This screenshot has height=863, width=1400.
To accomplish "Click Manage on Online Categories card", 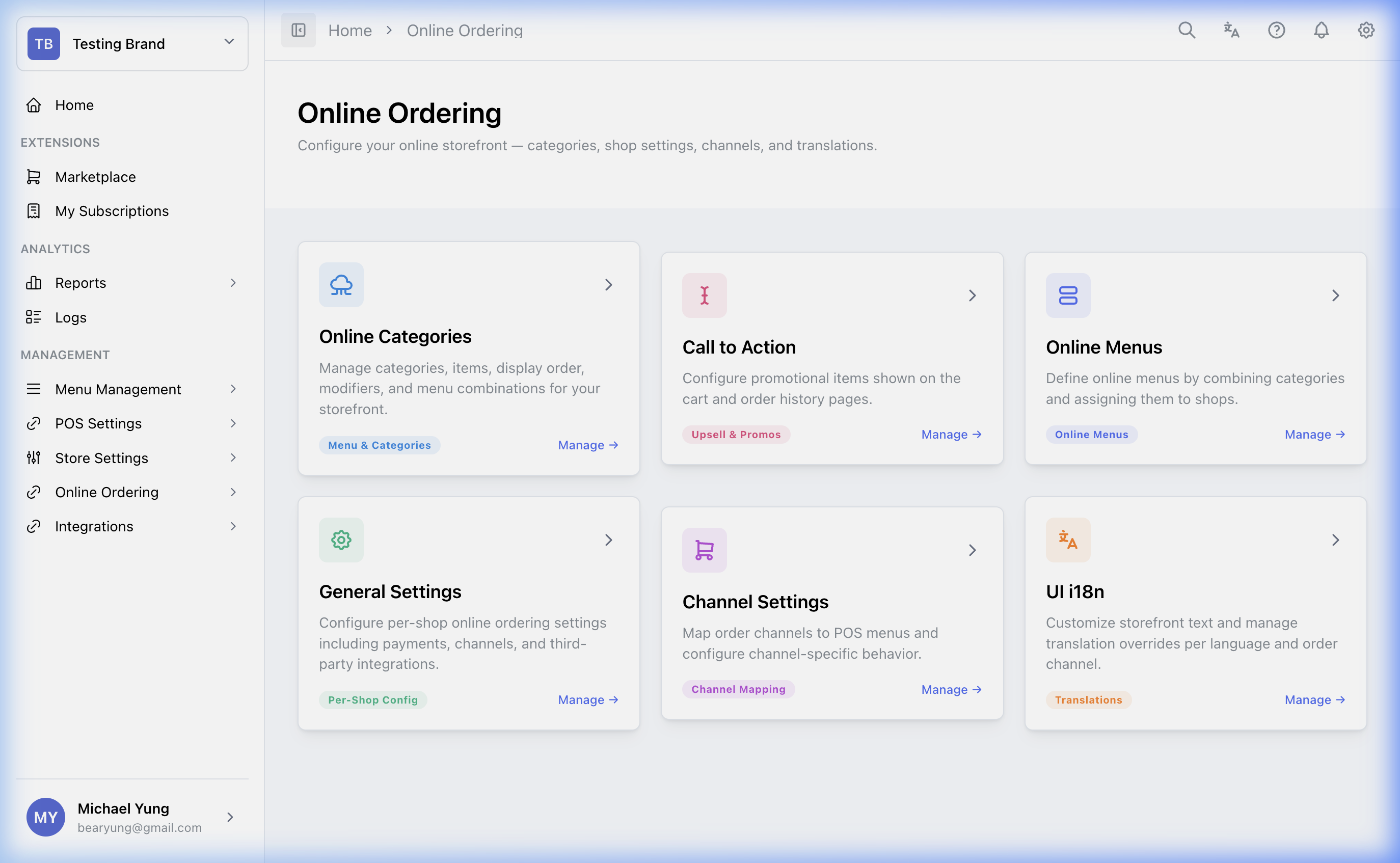I will [x=587, y=445].
